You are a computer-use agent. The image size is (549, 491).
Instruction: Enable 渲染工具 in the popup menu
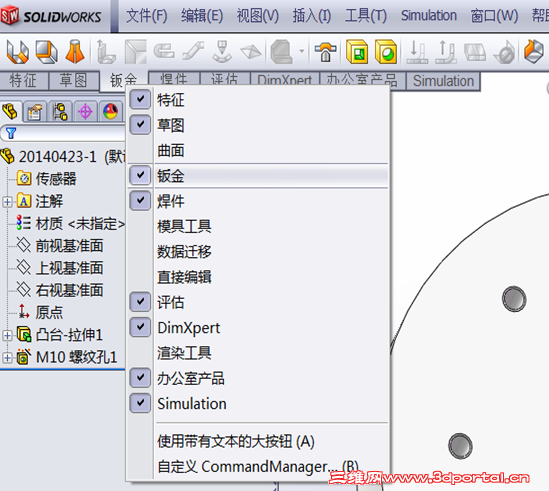coord(258,353)
